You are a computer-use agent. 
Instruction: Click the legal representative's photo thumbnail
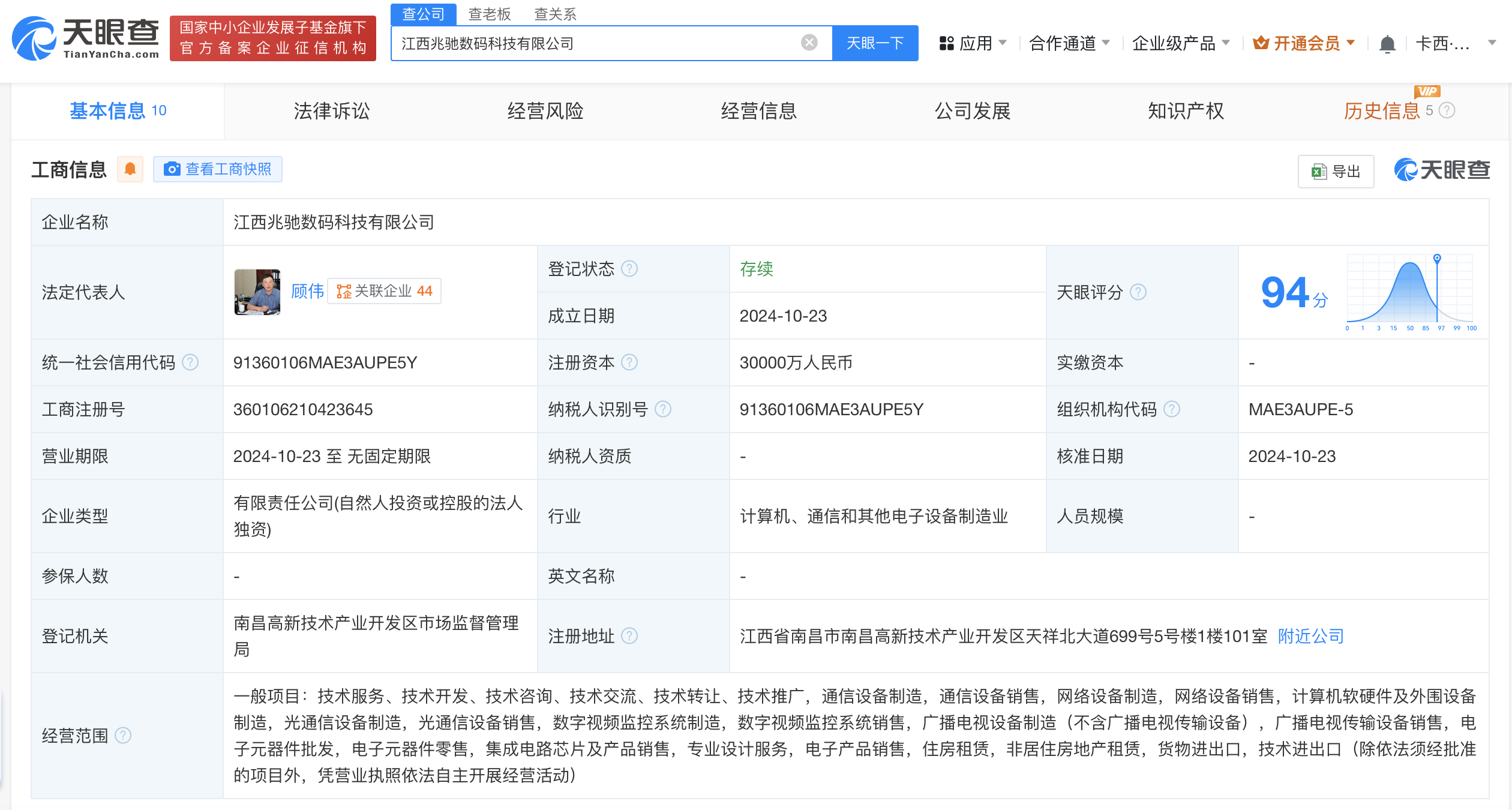257,292
